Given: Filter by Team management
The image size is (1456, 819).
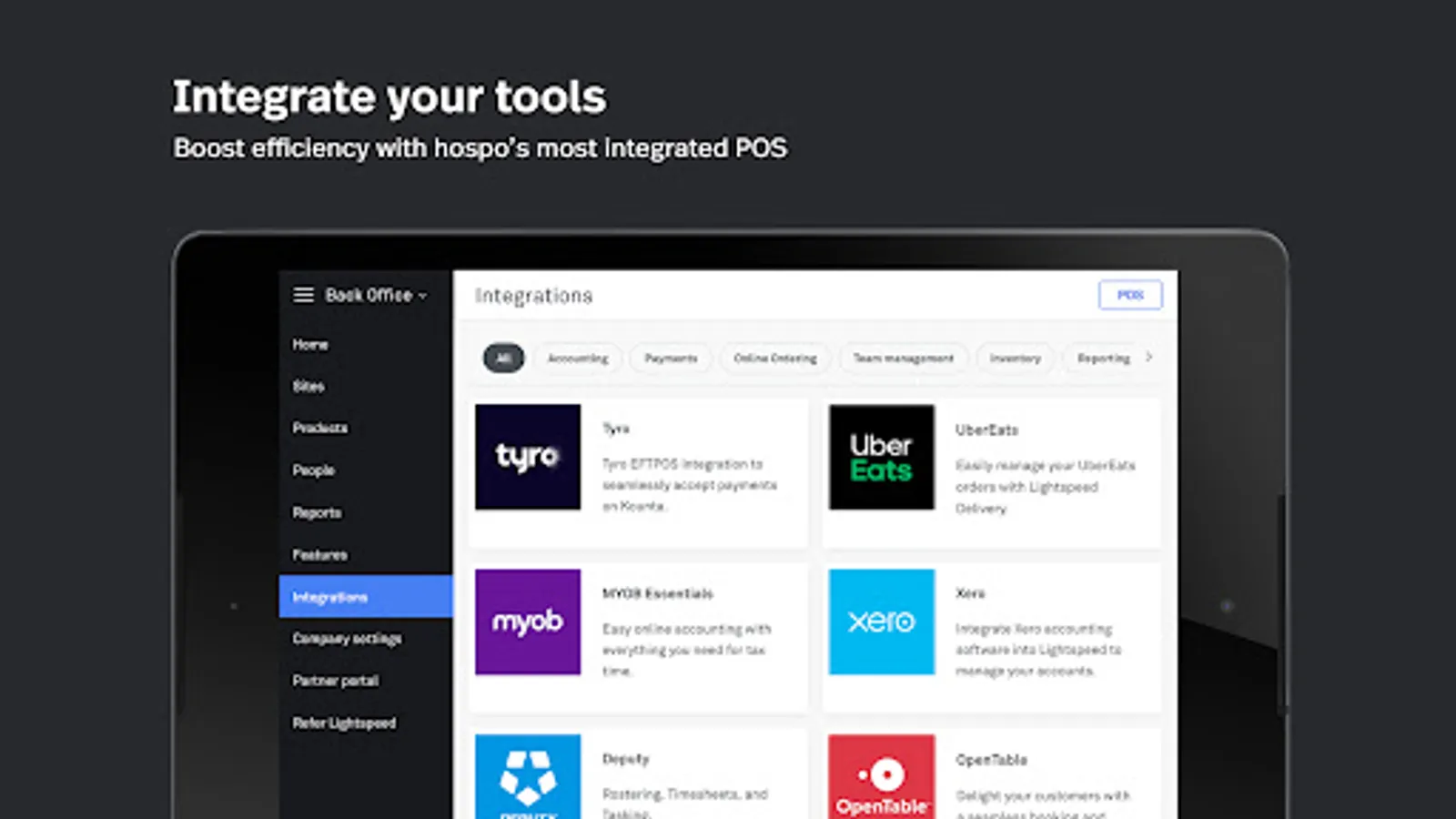Looking at the screenshot, I should click(904, 359).
